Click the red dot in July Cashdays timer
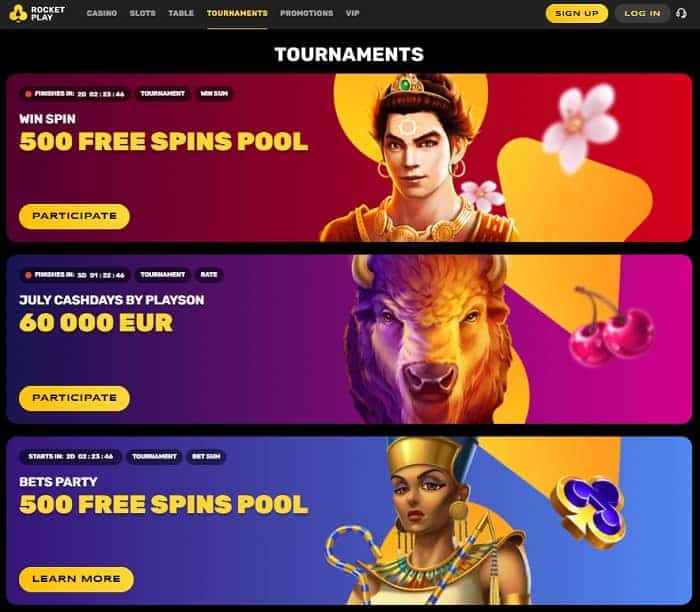 click(x=28, y=275)
